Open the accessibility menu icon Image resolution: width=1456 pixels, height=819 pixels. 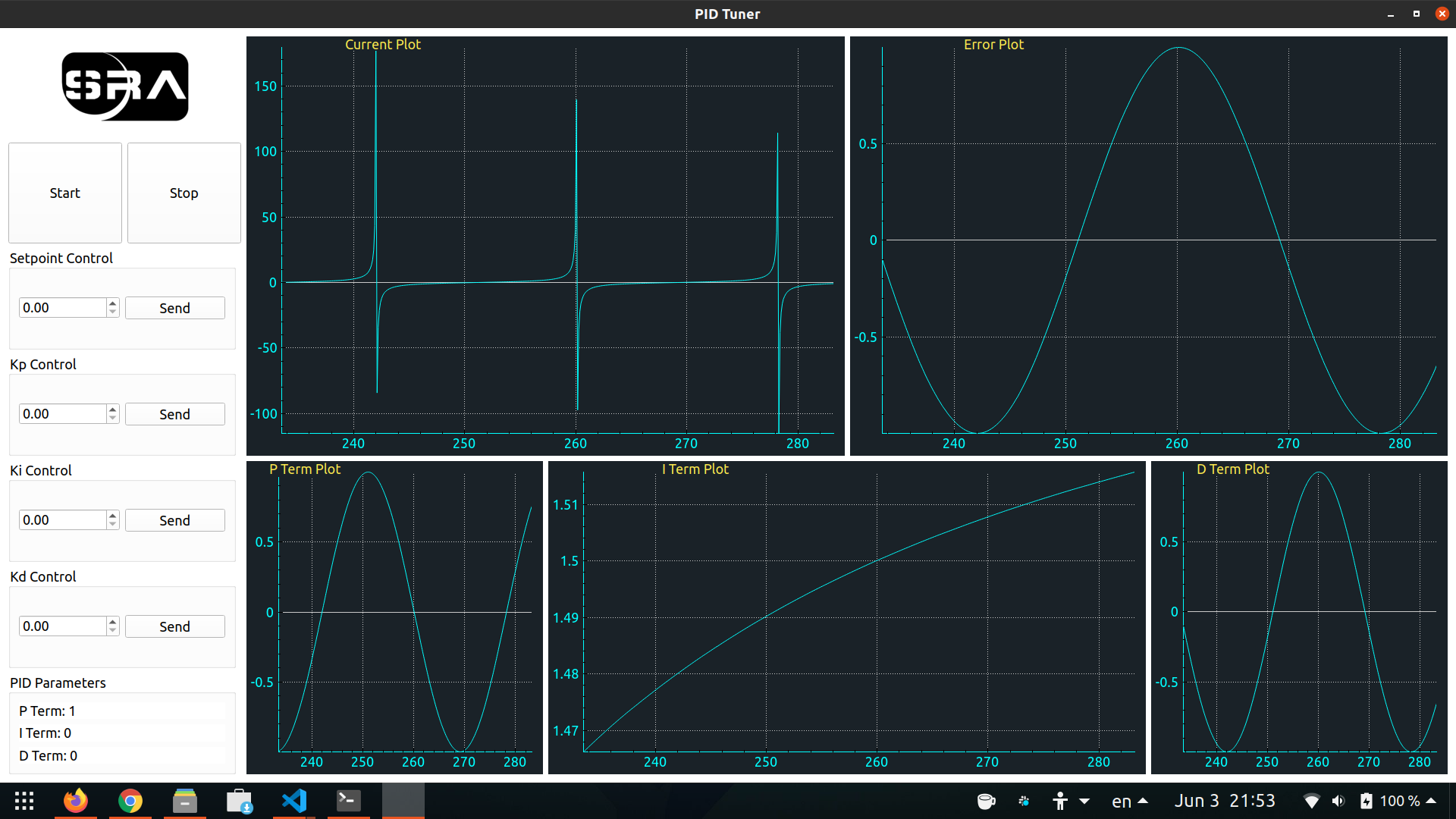(x=1060, y=801)
